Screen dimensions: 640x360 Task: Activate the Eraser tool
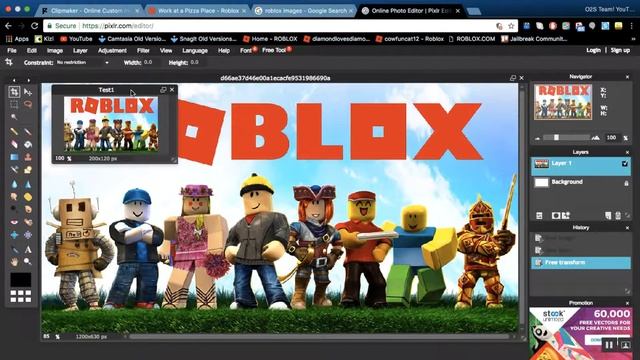14,144
